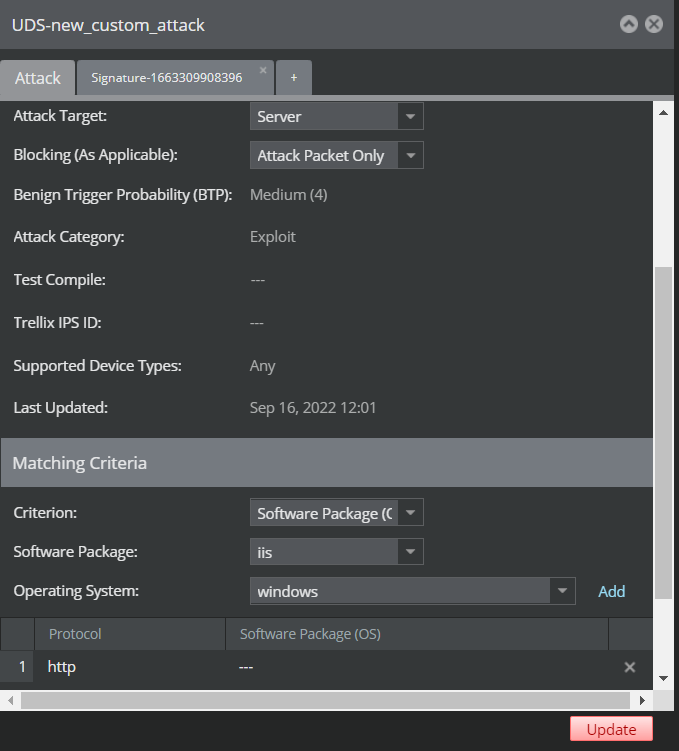Switch to the Attack tab
The height and width of the screenshot is (751, 679).
[38, 78]
